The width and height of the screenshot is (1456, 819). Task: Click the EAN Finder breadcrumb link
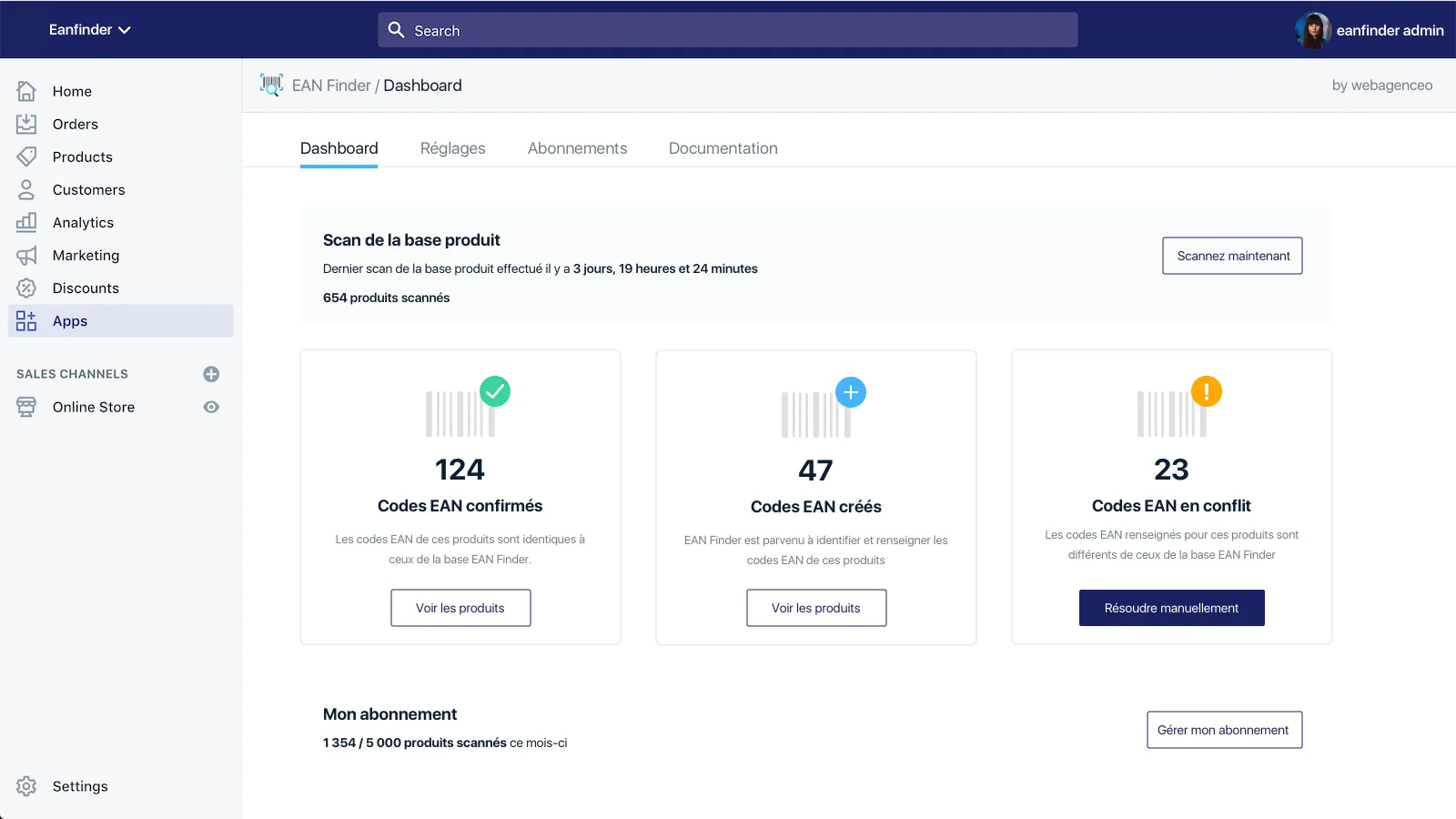pos(331,86)
